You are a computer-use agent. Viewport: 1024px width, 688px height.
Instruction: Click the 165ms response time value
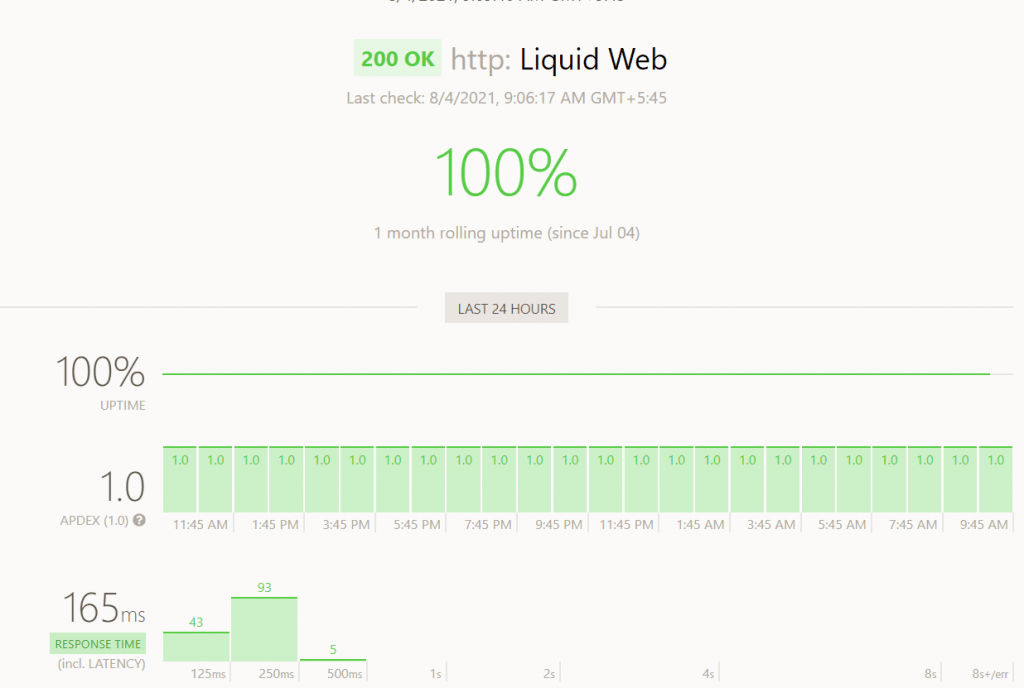coord(103,608)
